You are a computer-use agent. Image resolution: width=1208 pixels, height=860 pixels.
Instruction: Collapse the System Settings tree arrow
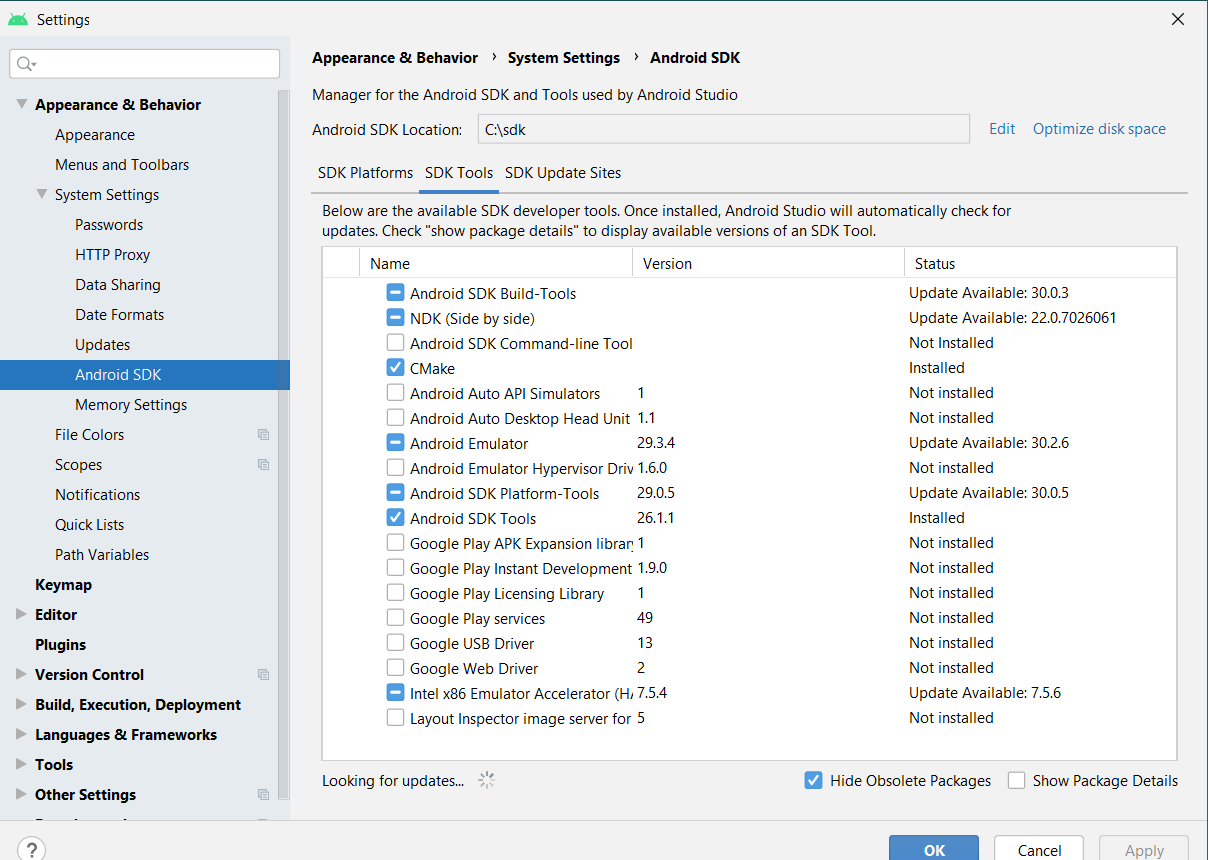[41, 194]
